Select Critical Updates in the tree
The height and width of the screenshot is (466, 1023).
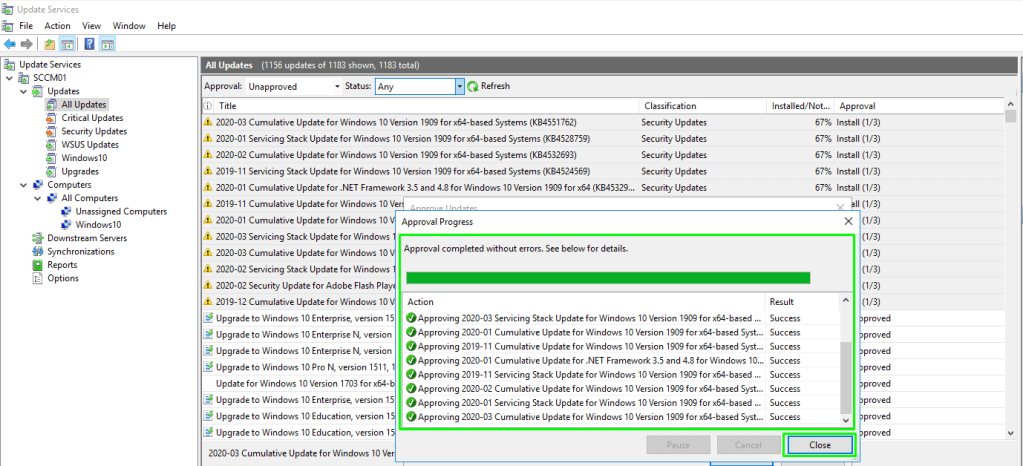click(92, 118)
